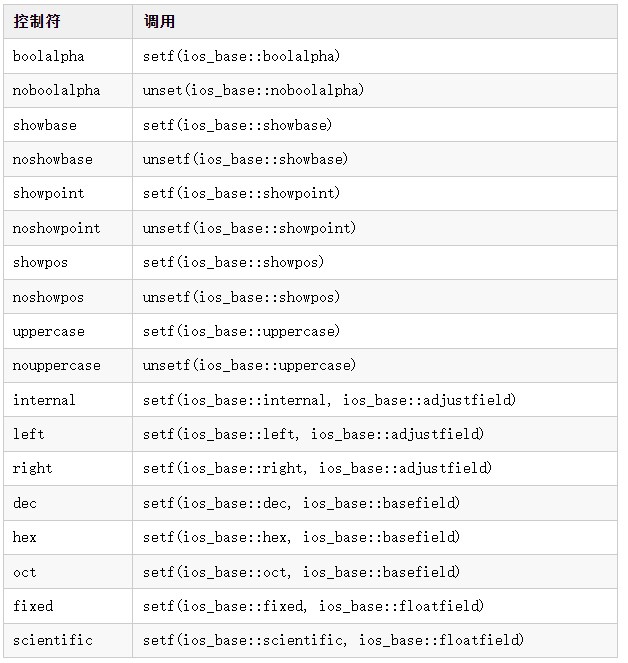Click the 调用 column header
This screenshot has height=663, width=628.
tap(159, 21)
